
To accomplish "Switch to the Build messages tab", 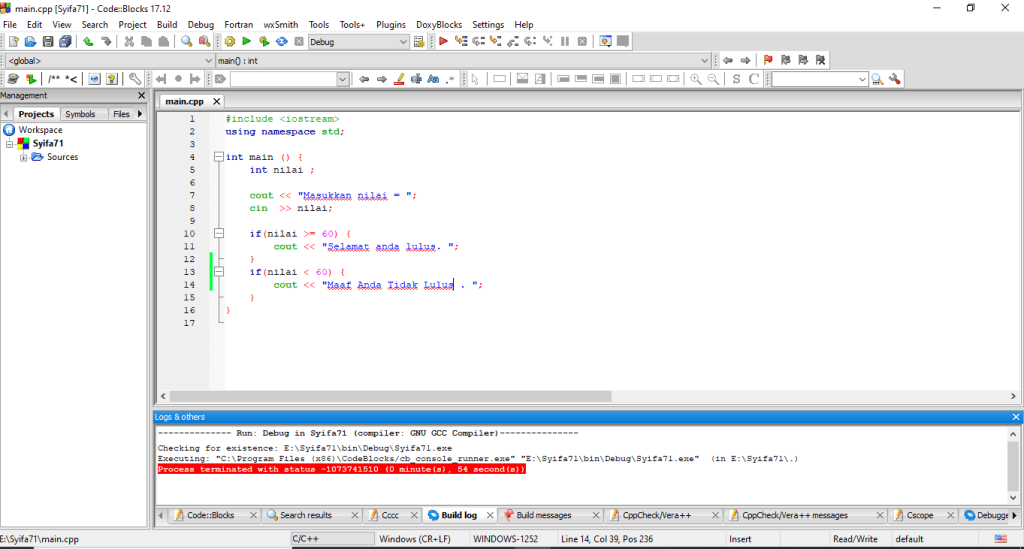I will click(543, 515).
